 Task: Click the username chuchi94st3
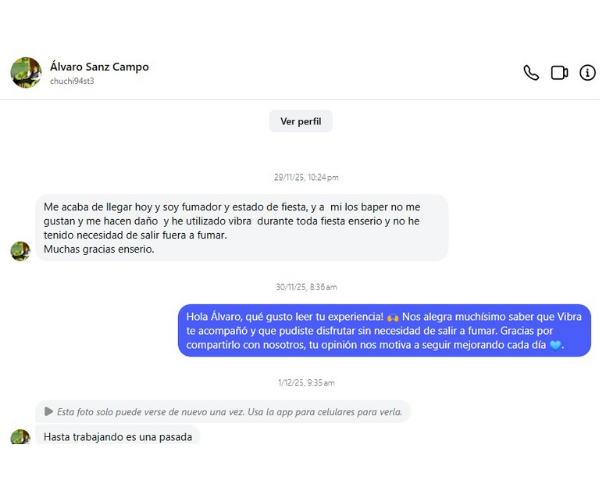tap(72, 81)
